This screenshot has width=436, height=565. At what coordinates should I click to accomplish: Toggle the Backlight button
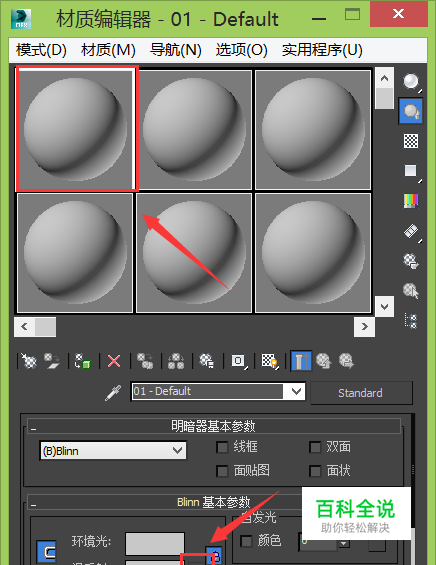411,111
